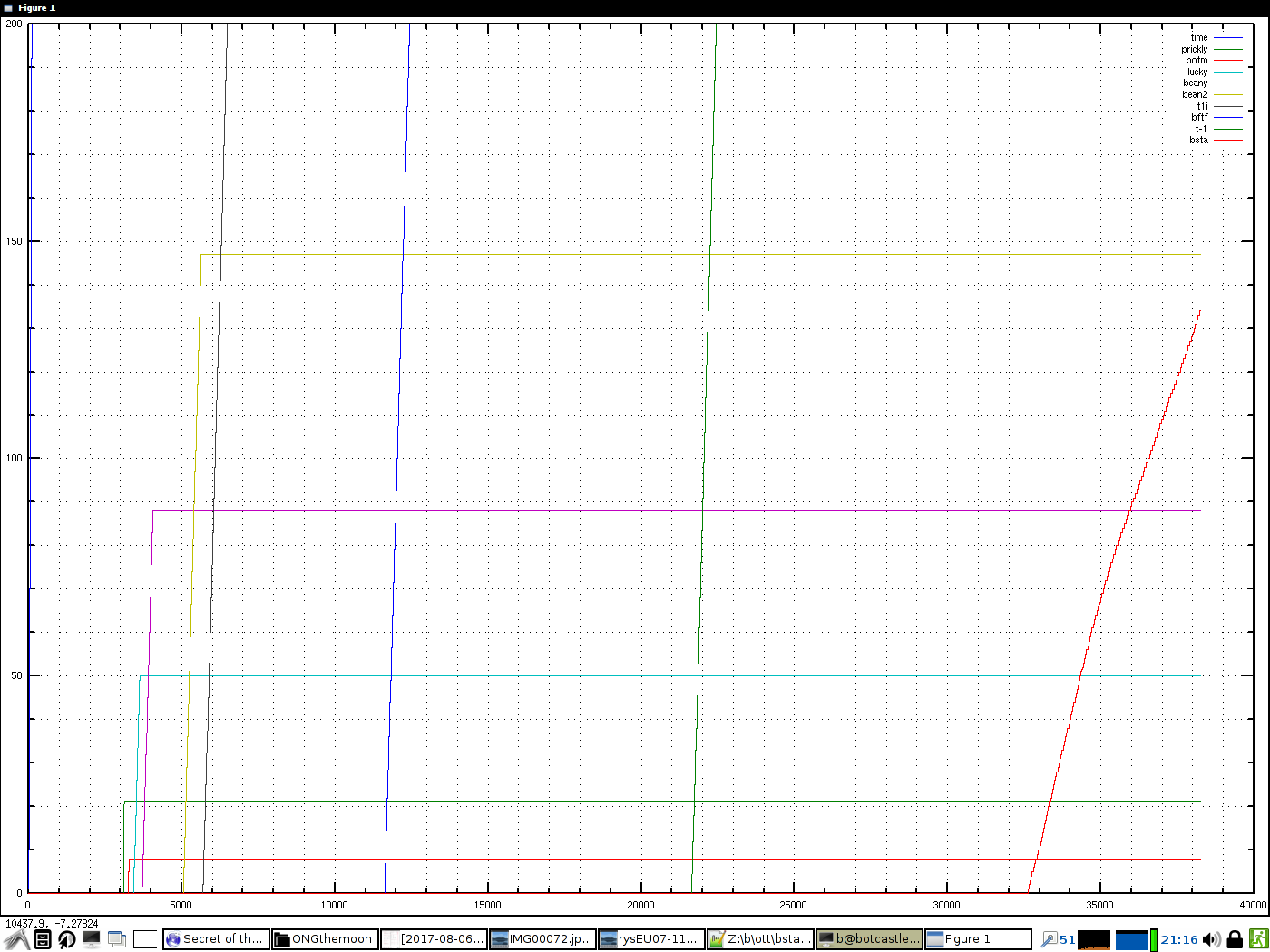The image size is (1270, 952).
Task: Click the 'bsta' legend label
Action: 1198,140
